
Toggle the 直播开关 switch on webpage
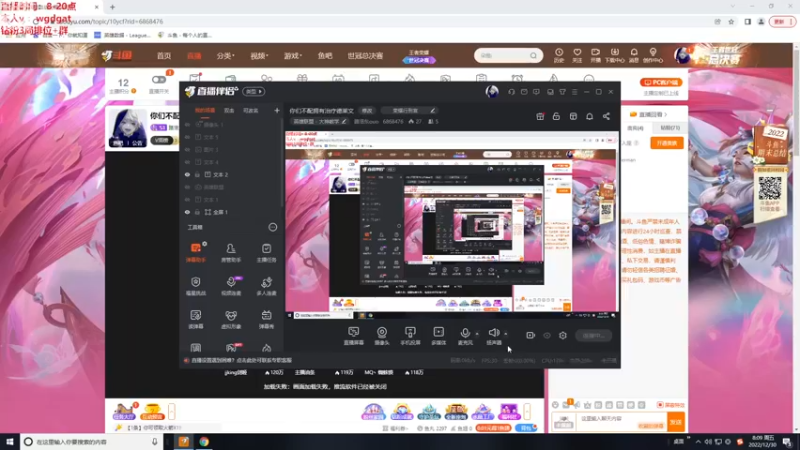(x=159, y=80)
